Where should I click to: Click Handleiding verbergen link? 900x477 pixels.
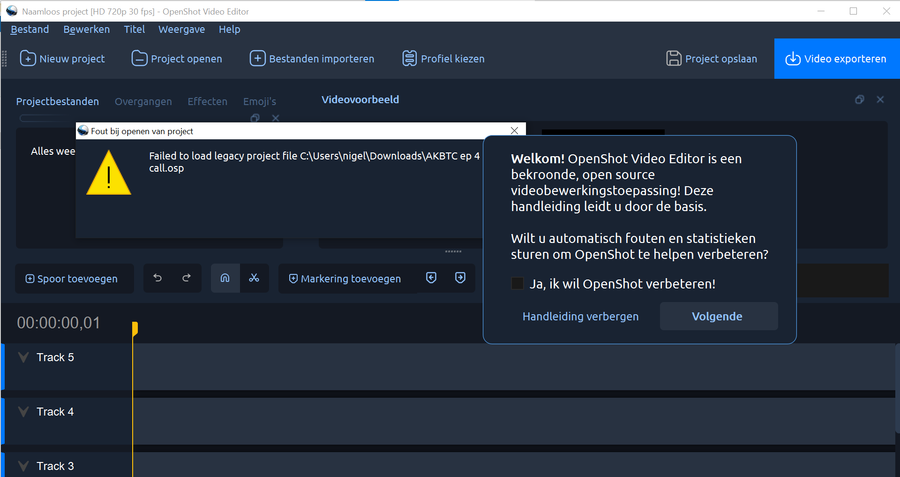[580, 316]
